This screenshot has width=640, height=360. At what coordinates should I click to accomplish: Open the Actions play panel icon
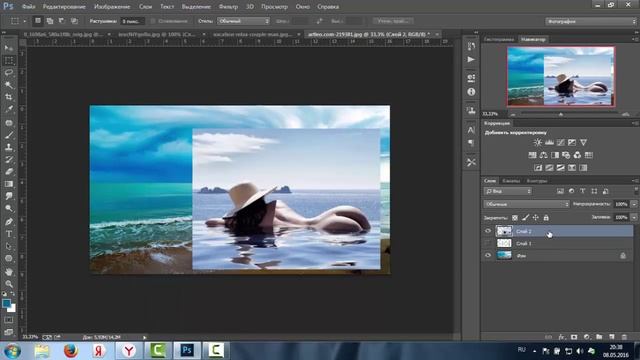(471, 60)
